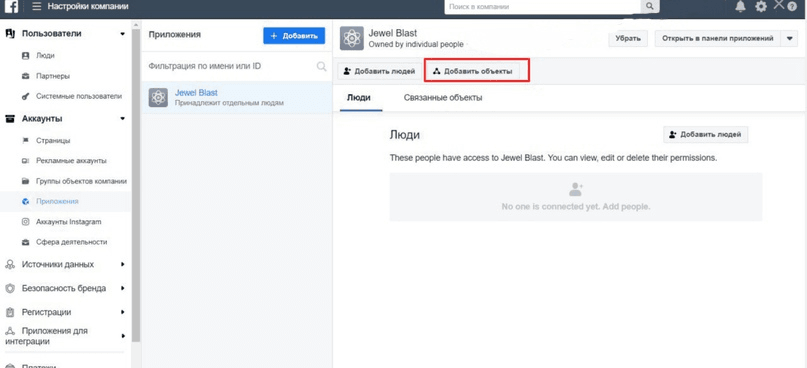Open the help question mark icon
This screenshot has height=368, width=807.
click(x=792, y=7)
